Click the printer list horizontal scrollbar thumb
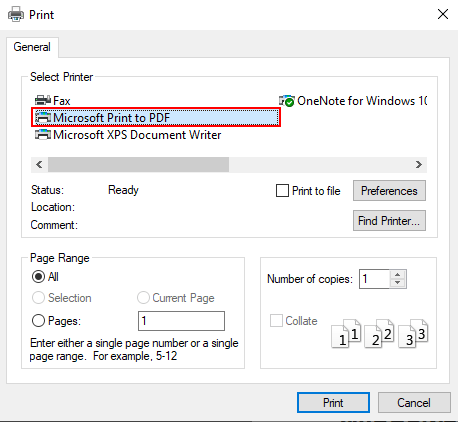458x422 pixels. [x=138, y=164]
